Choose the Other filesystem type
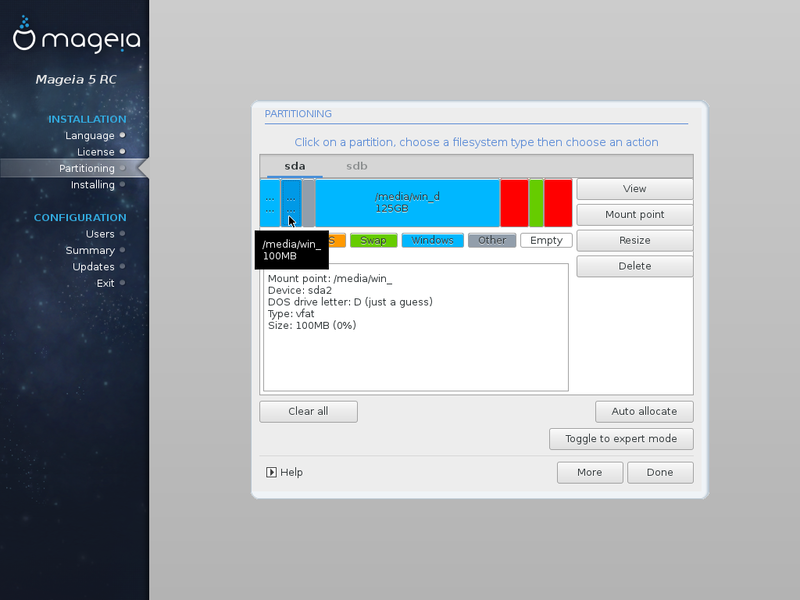Viewport: 800px width, 600px height. tap(492, 240)
